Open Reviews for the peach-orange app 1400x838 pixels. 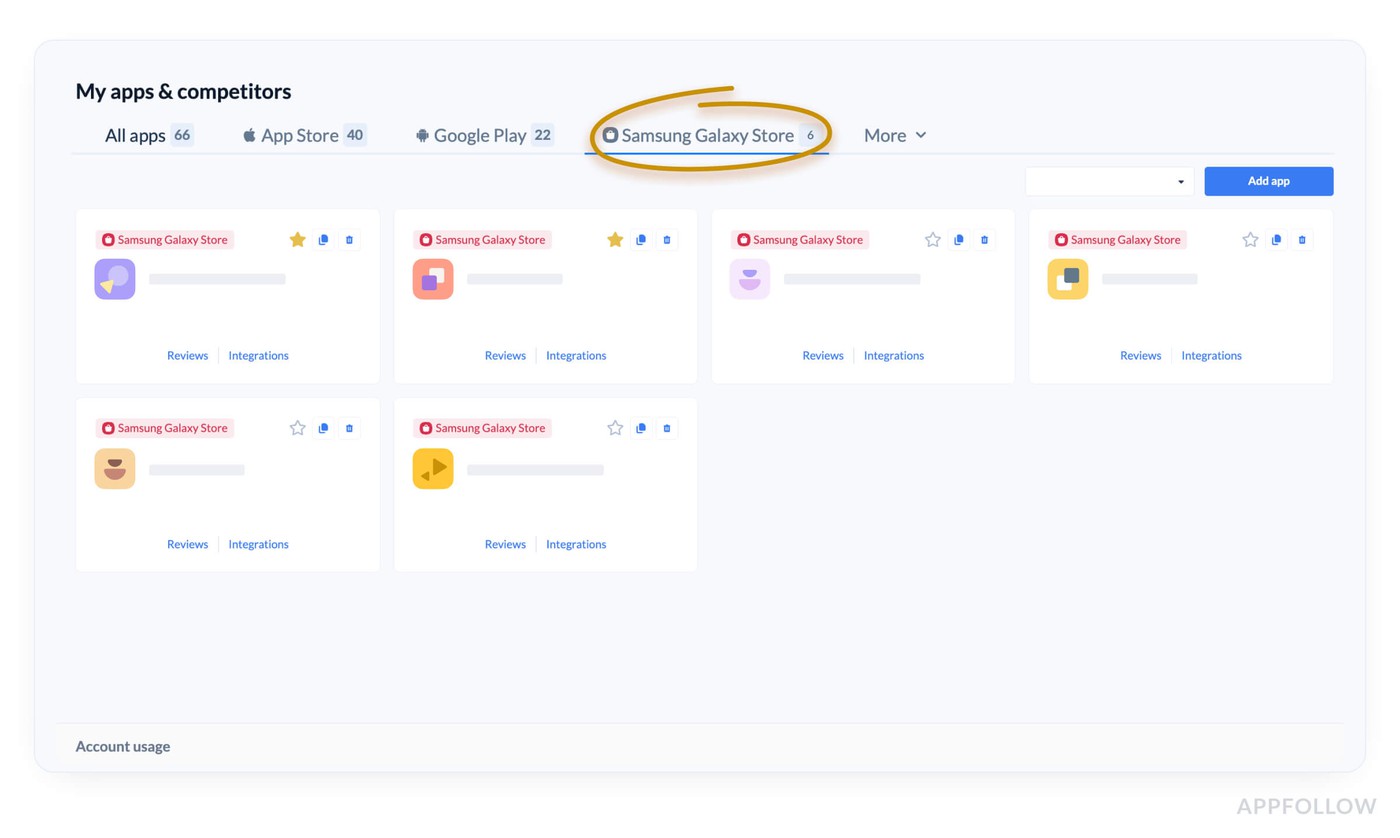click(187, 545)
